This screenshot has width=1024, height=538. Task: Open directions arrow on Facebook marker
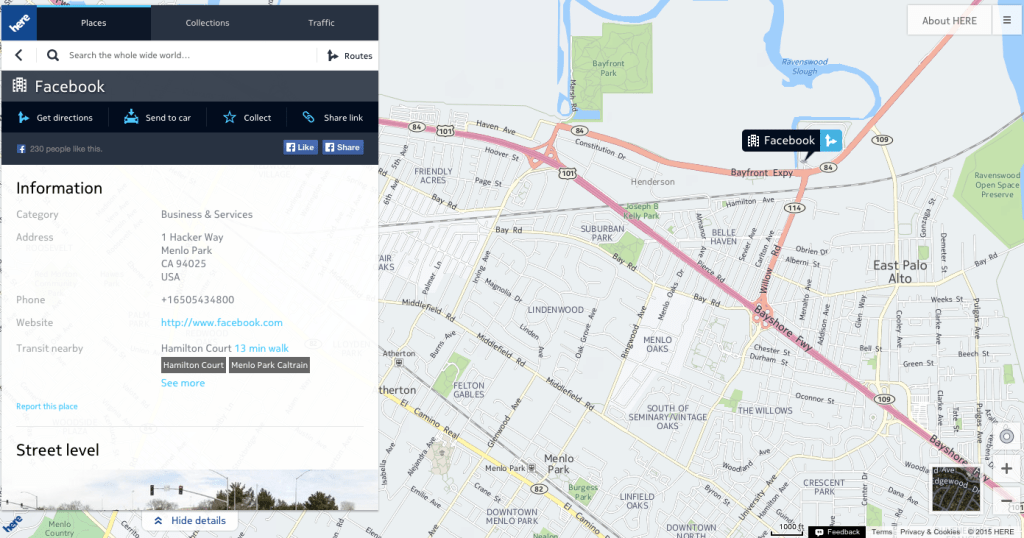(x=831, y=140)
